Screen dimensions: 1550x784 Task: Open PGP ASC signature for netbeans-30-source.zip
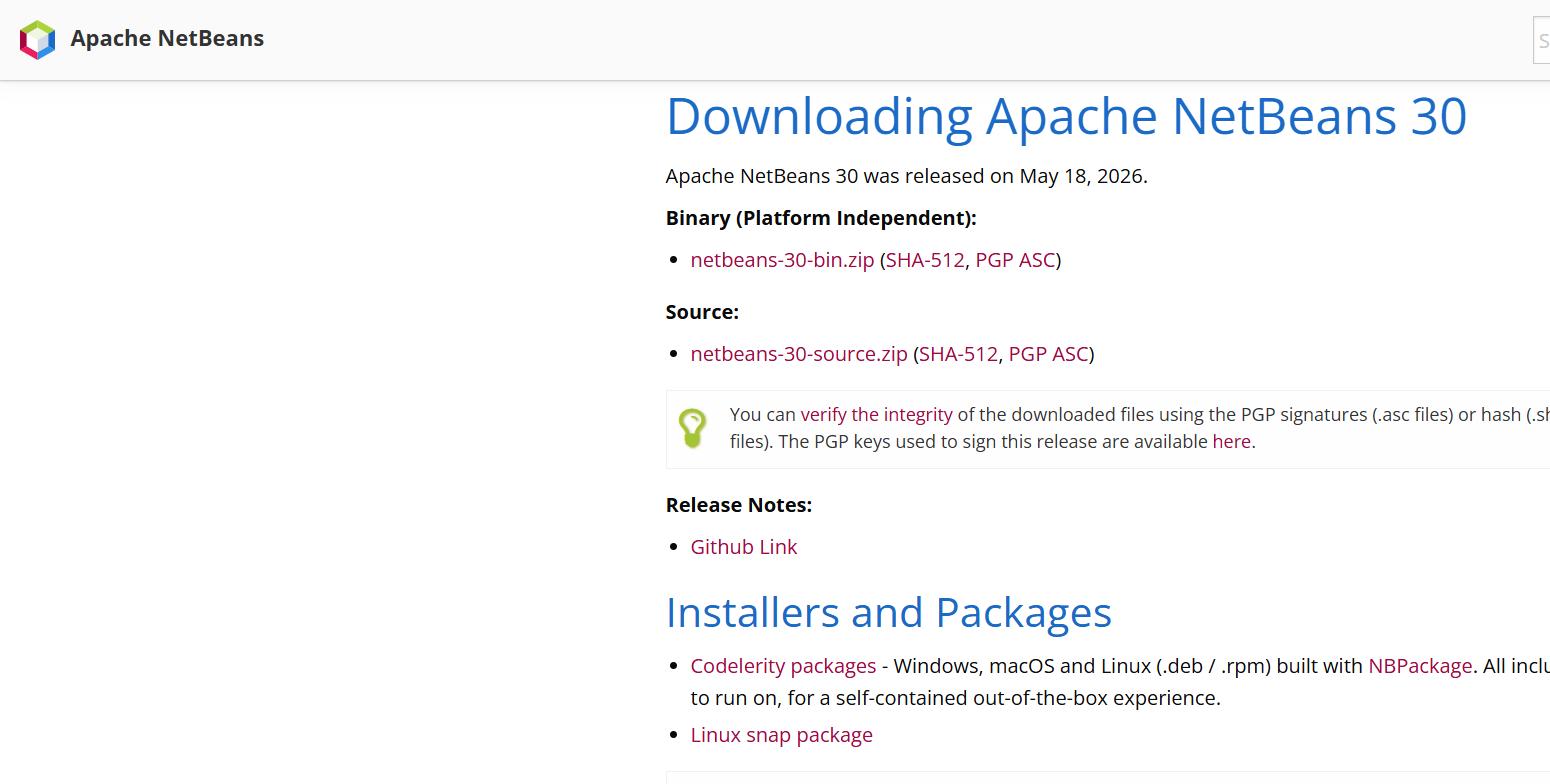point(1048,354)
